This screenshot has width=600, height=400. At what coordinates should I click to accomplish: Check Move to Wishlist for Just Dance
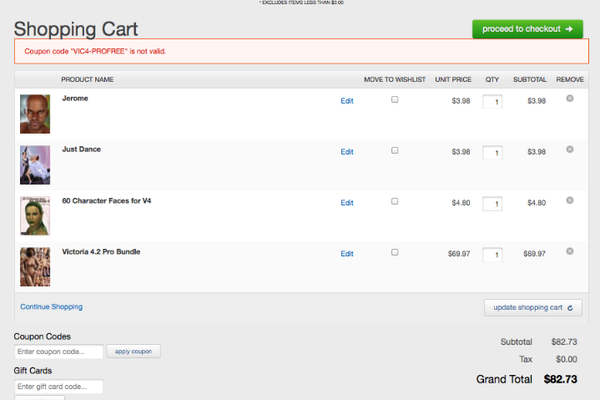(x=395, y=150)
